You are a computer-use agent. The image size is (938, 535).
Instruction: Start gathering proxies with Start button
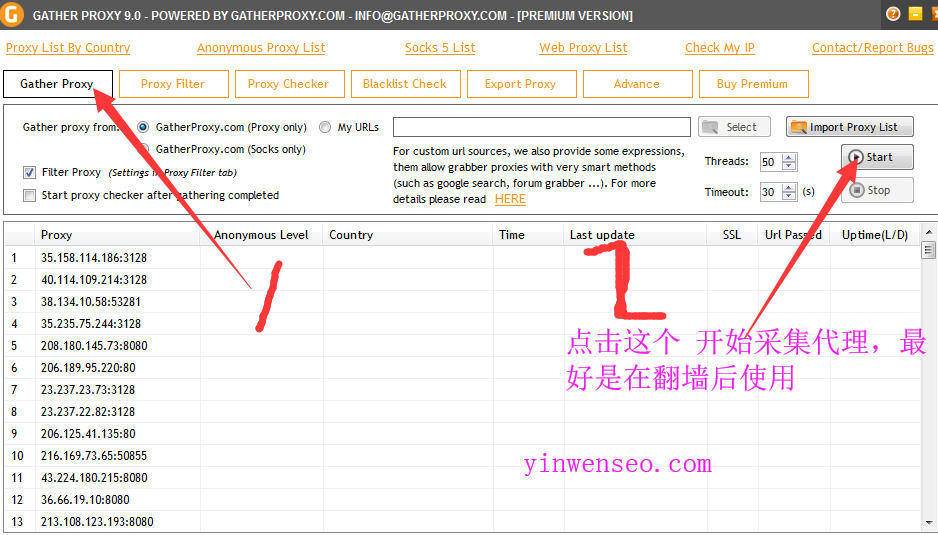[877, 157]
